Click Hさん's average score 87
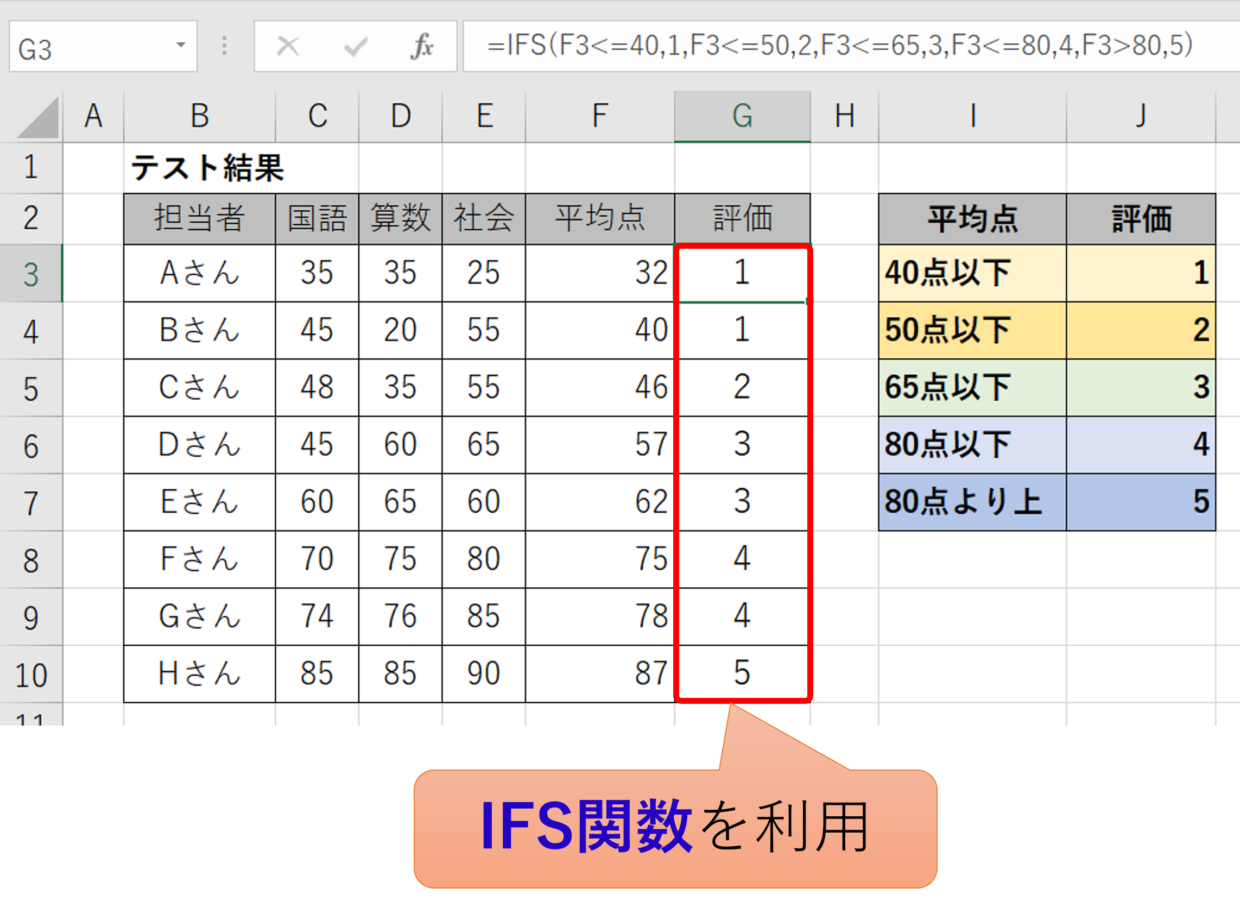Viewport: 1240px width, 901px height. click(x=600, y=673)
